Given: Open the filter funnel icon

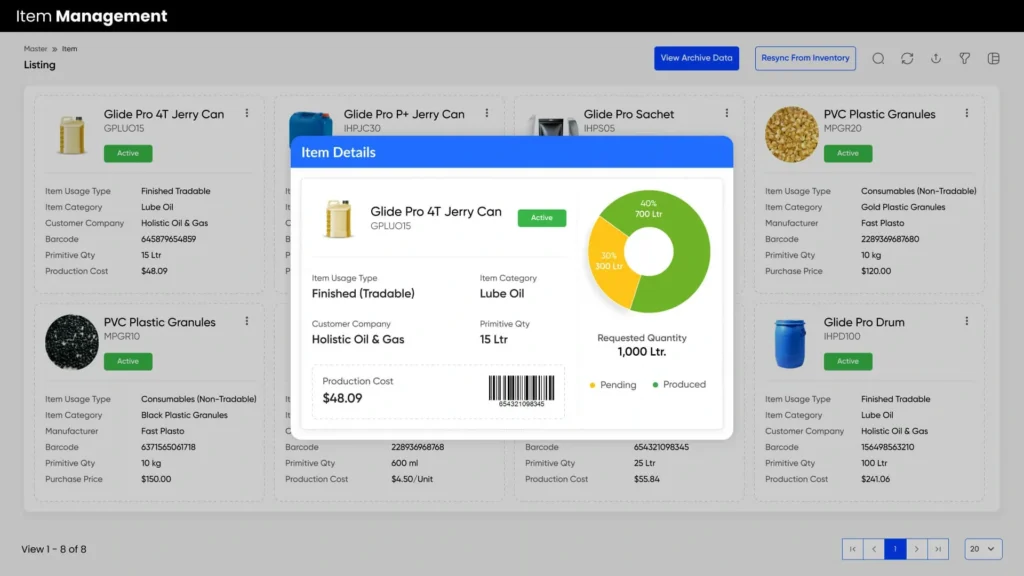Looking at the screenshot, I should point(965,58).
